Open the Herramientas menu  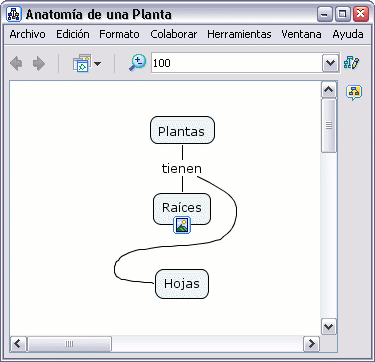tap(239, 34)
